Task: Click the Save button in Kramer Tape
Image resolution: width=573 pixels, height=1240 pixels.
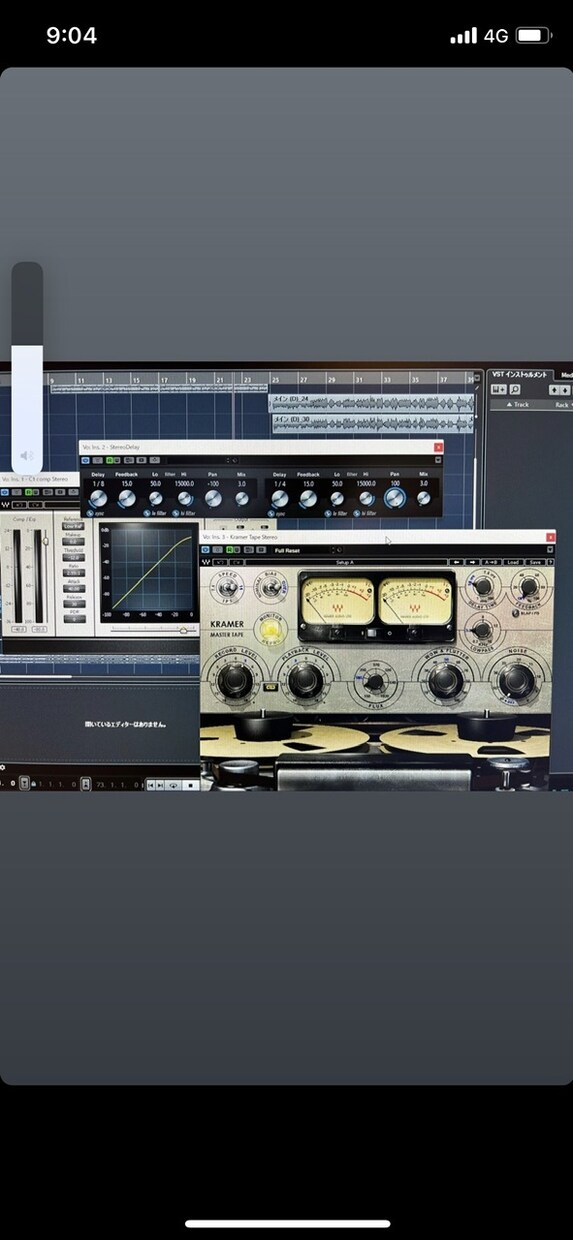Action: [x=535, y=562]
